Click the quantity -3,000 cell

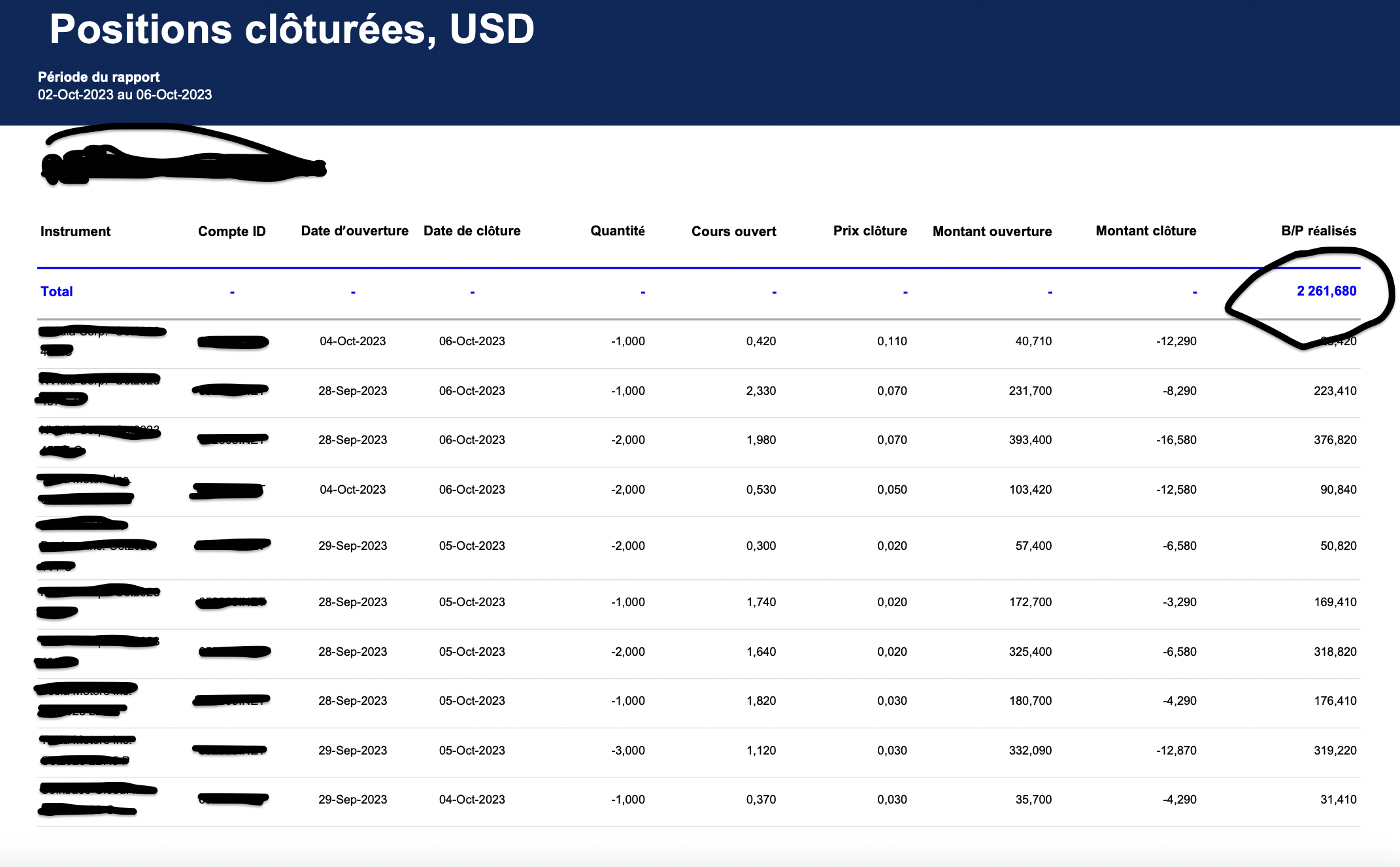627,751
